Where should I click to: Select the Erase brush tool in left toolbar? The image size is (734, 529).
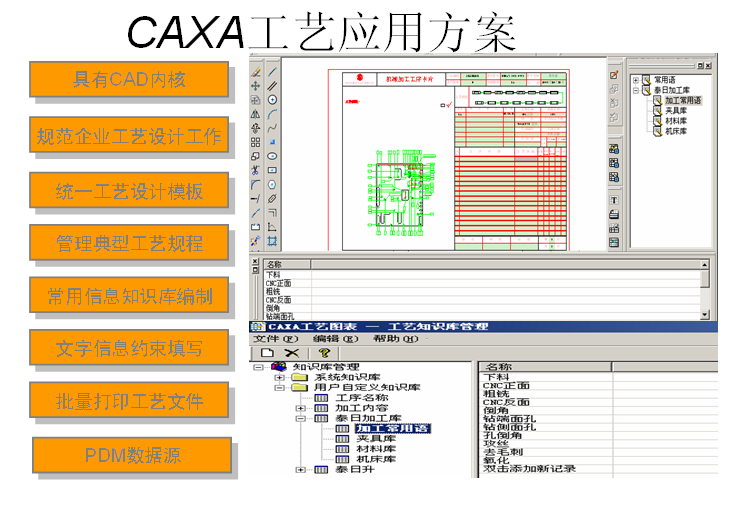point(256,72)
